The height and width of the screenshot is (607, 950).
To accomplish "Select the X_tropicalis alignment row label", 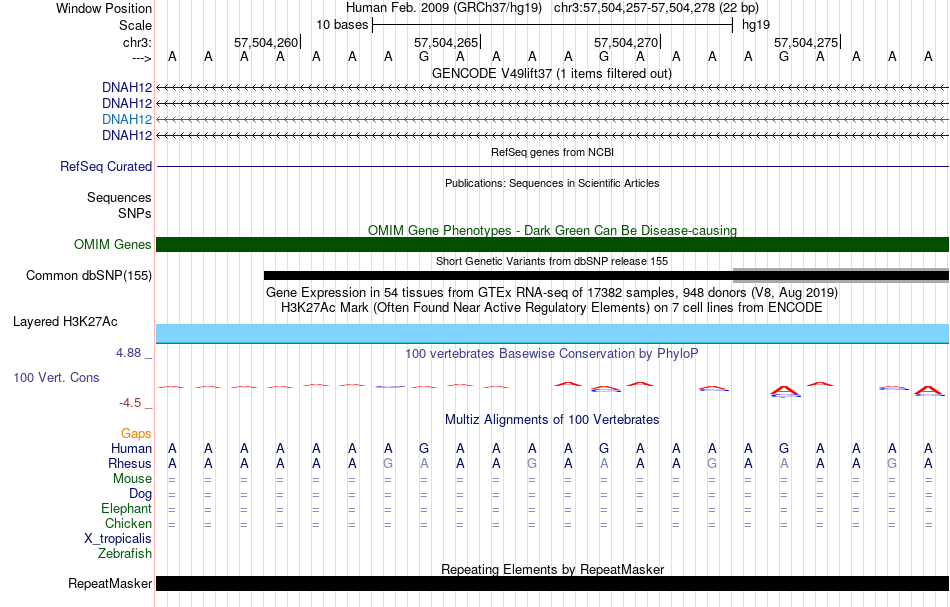I will tap(118, 539).
